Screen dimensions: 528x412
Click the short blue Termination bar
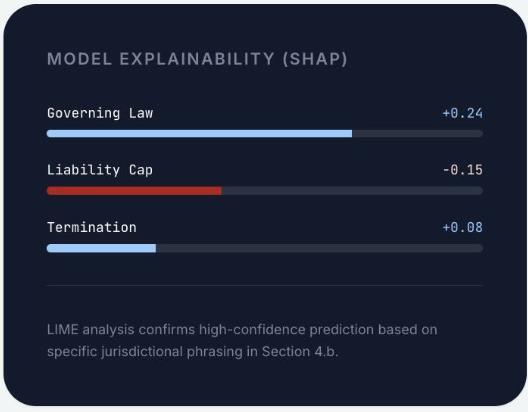[x=101, y=248]
